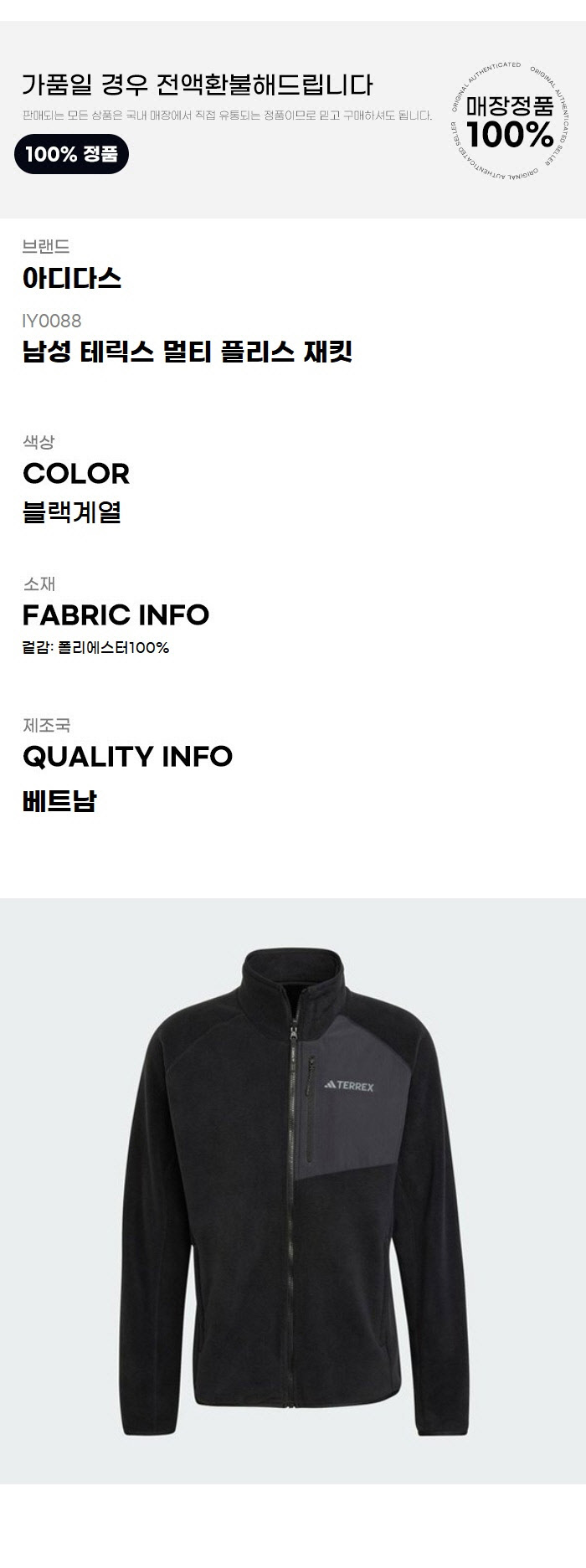This screenshot has height=1568, width=586.
Task: Click the 제조국 label
Action: point(46,725)
